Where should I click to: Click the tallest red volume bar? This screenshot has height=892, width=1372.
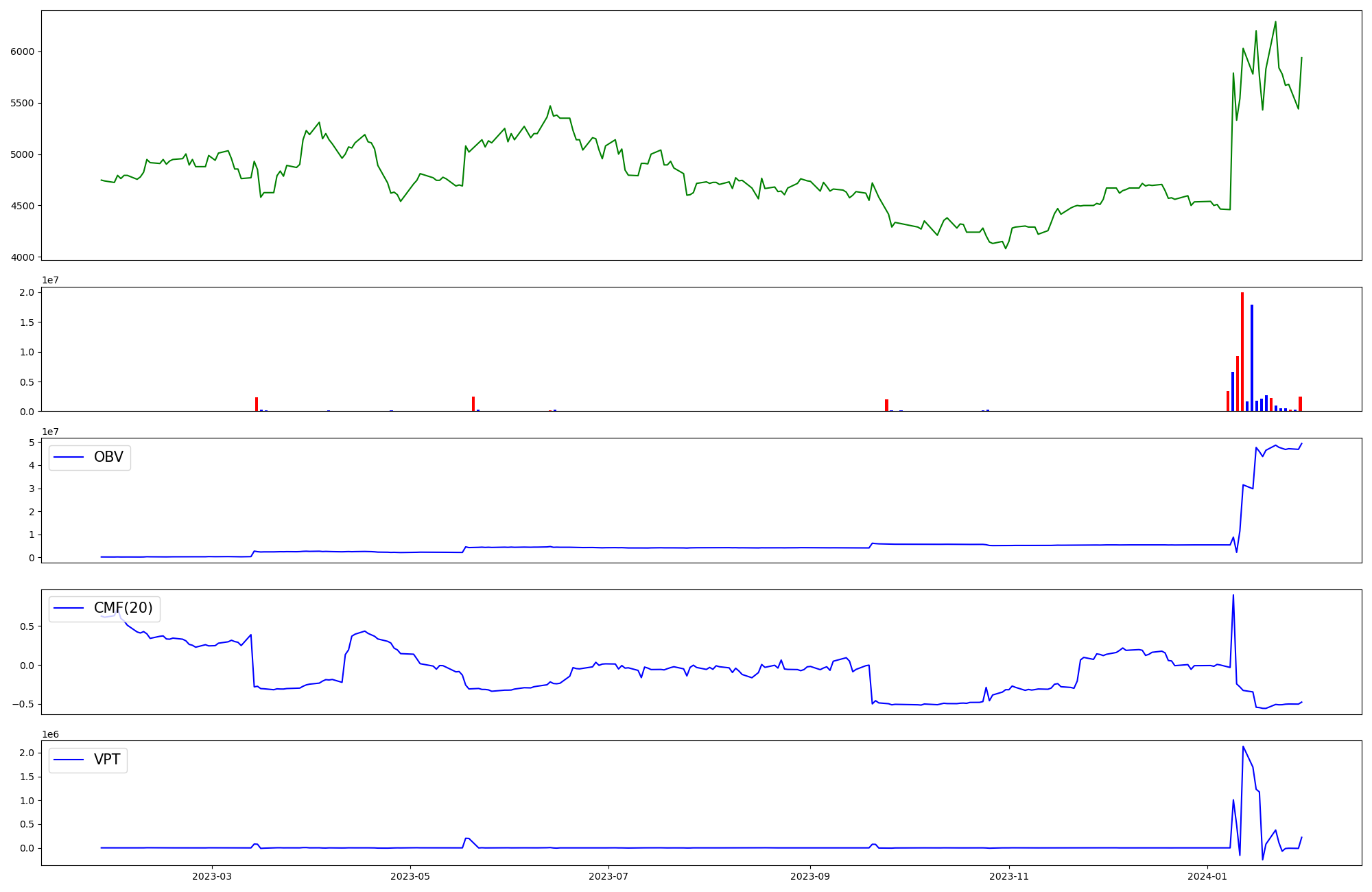click(1242, 351)
